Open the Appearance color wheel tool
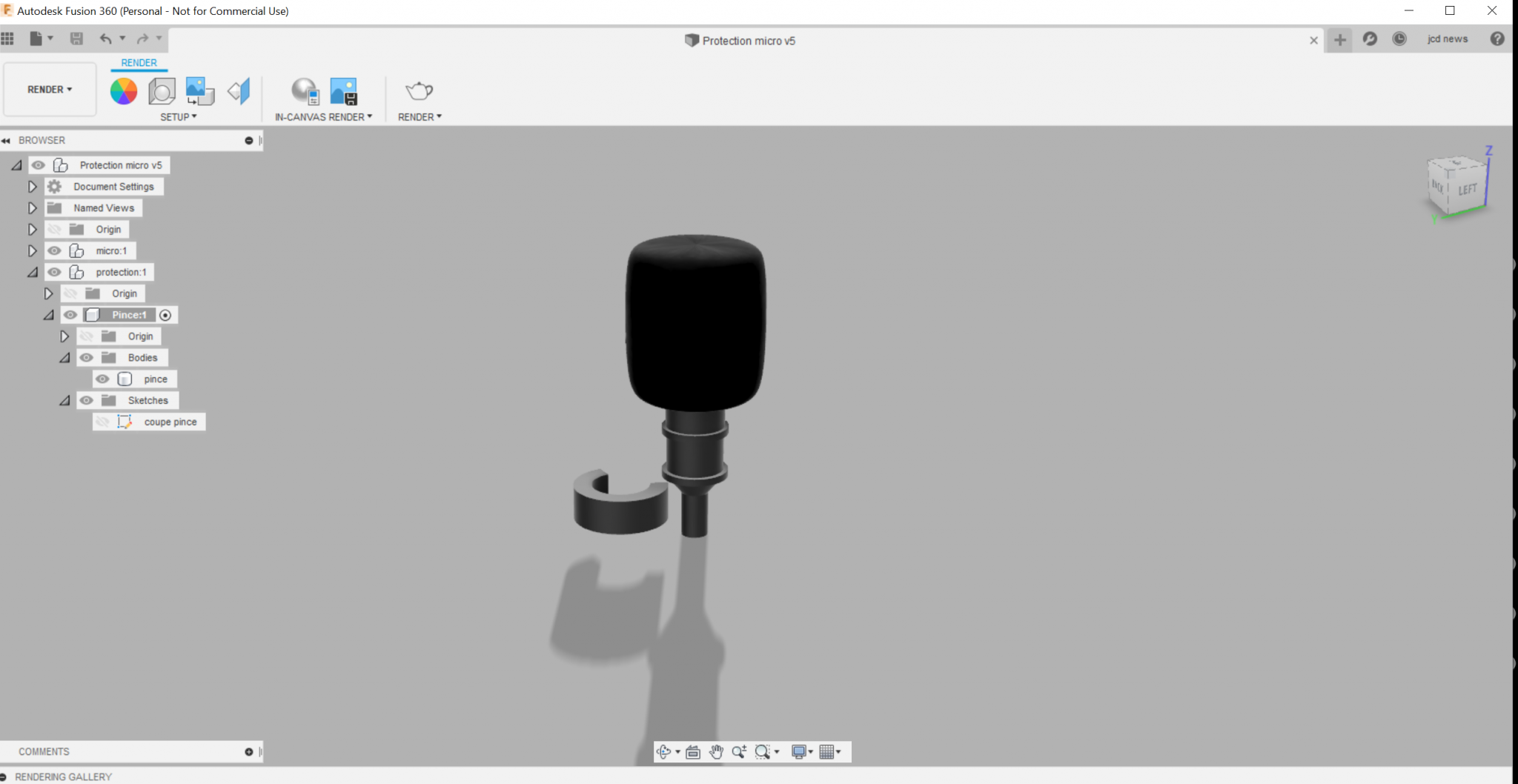1518x784 pixels. click(124, 91)
